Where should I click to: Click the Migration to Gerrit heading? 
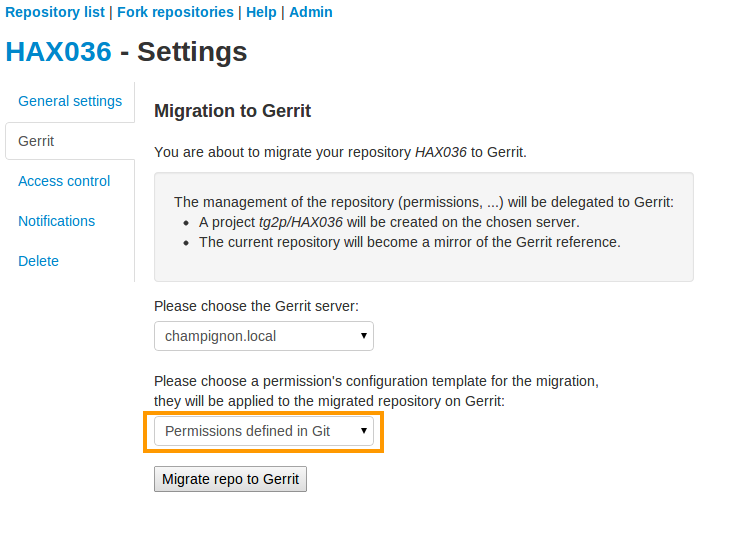pyautogui.click(x=232, y=111)
